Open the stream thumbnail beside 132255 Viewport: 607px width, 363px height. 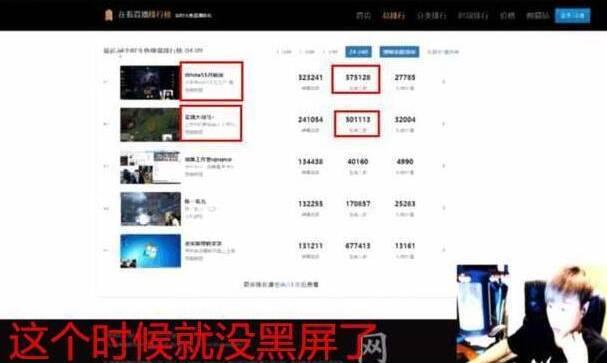[150, 209]
